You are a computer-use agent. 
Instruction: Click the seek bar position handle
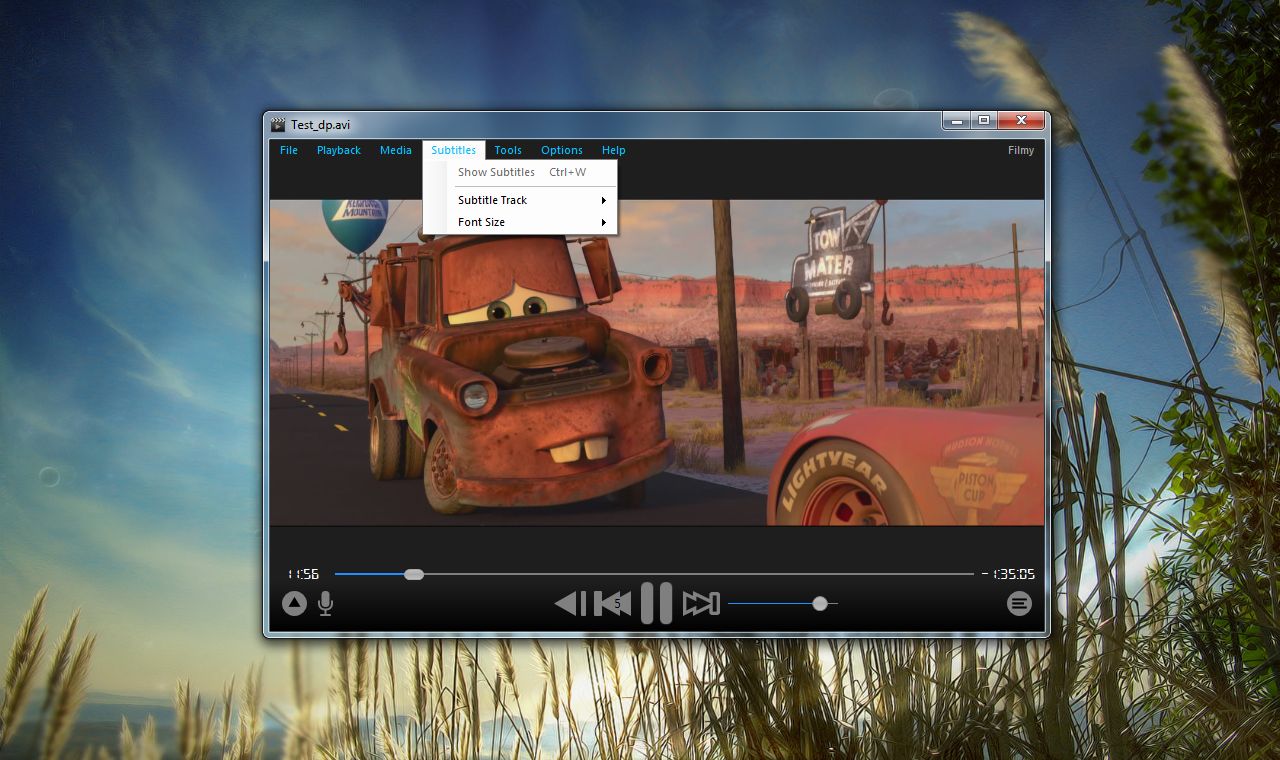pos(414,574)
